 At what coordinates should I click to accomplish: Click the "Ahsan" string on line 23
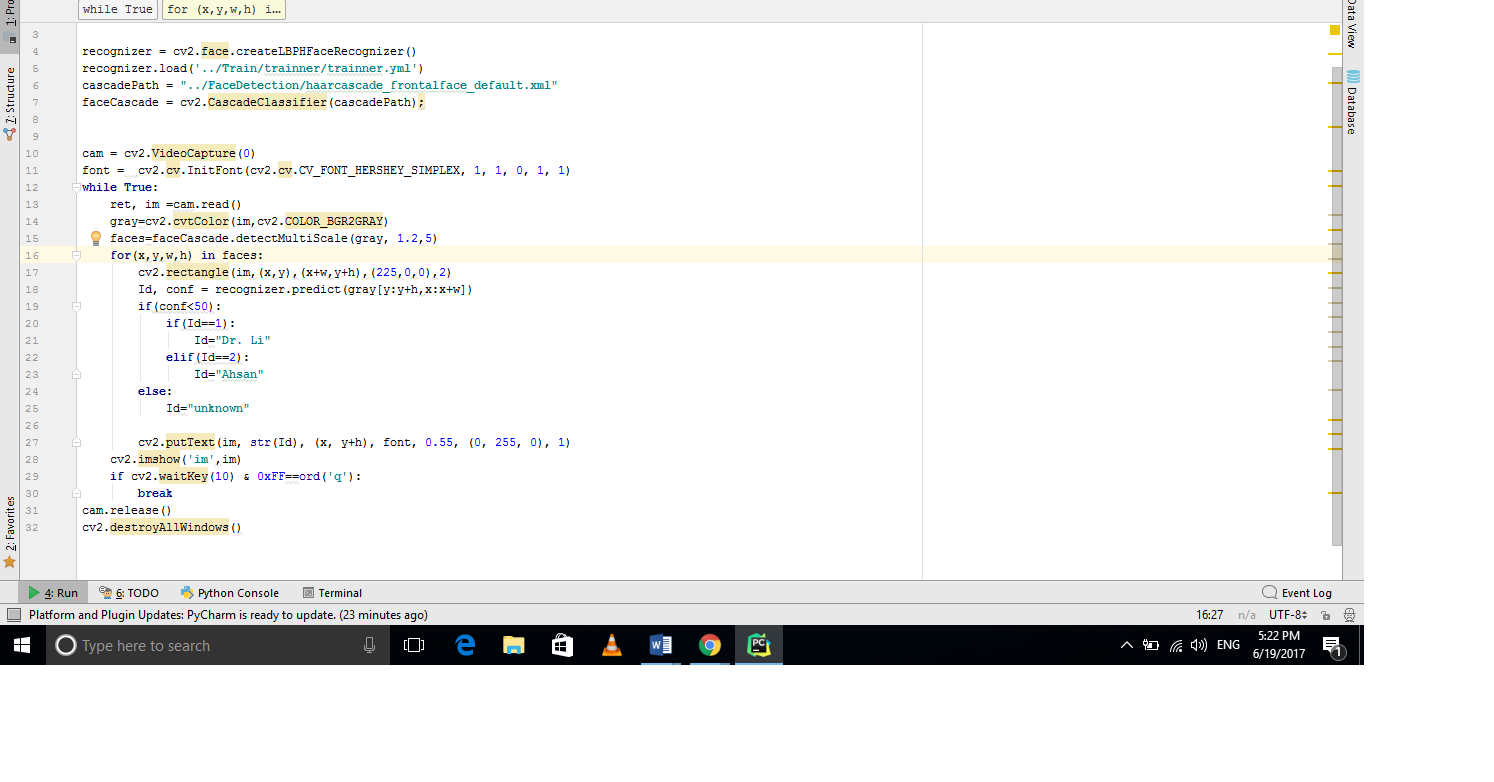point(243,374)
